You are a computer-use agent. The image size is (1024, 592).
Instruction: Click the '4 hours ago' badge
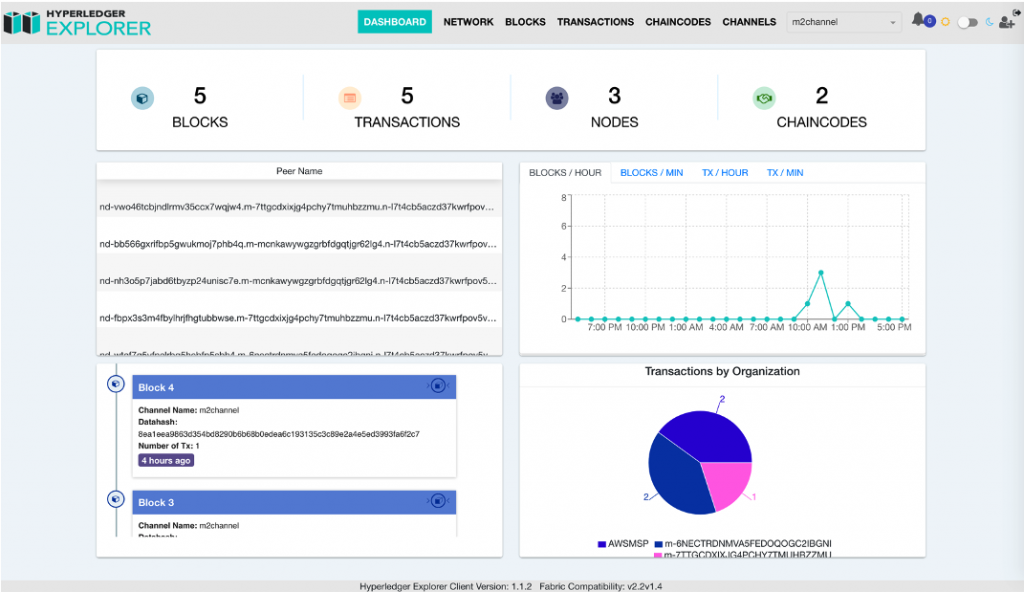click(166, 460)
